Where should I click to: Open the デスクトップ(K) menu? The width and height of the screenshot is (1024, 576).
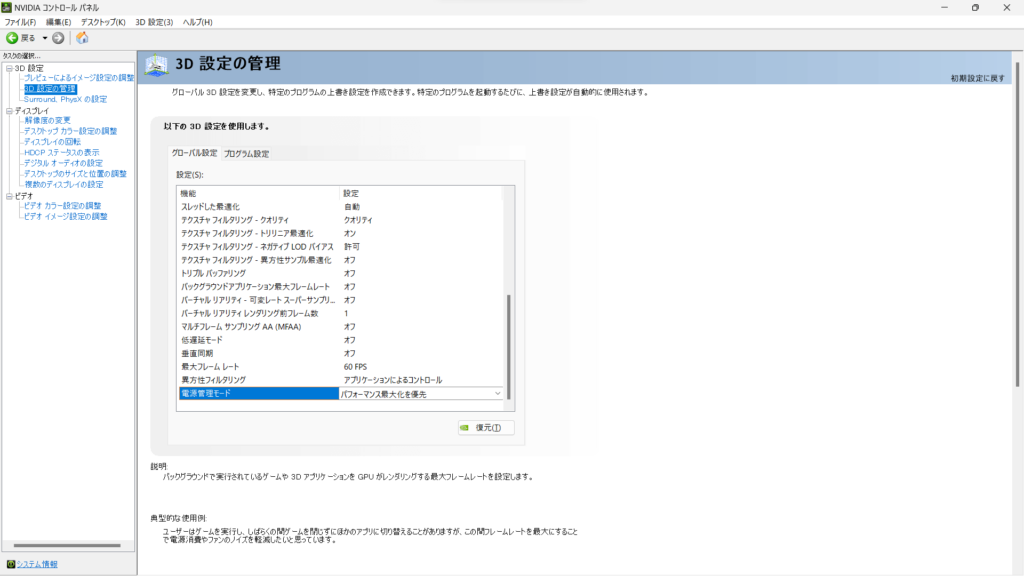coord(103,22)
